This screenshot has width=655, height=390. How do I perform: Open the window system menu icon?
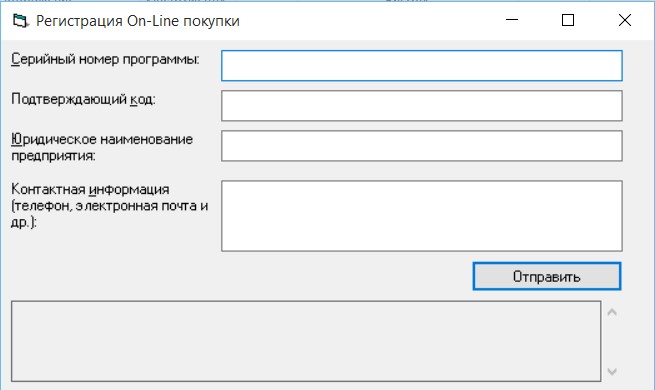[x=20, y=20]
